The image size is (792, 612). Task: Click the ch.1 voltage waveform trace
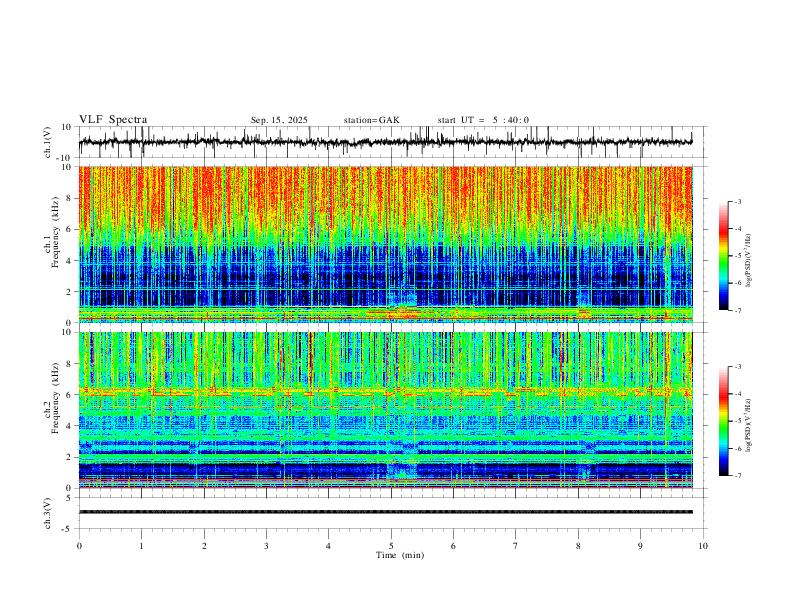click(385, 142)
